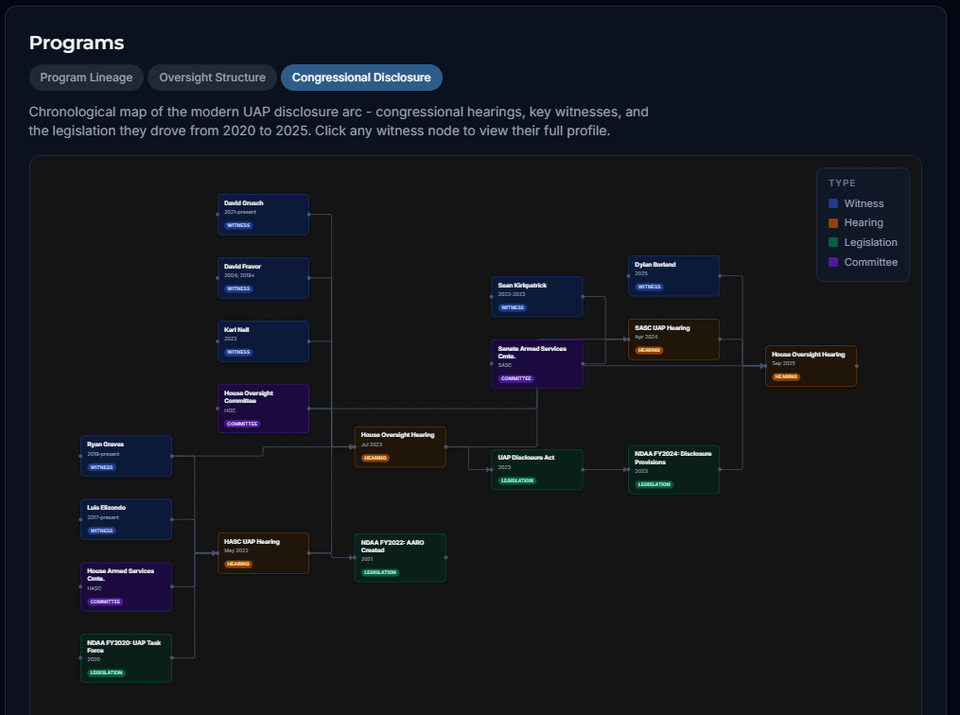Click the Ryan Graves witness node
The height and width of the screenshot is (715, 960).
[126, 456]
